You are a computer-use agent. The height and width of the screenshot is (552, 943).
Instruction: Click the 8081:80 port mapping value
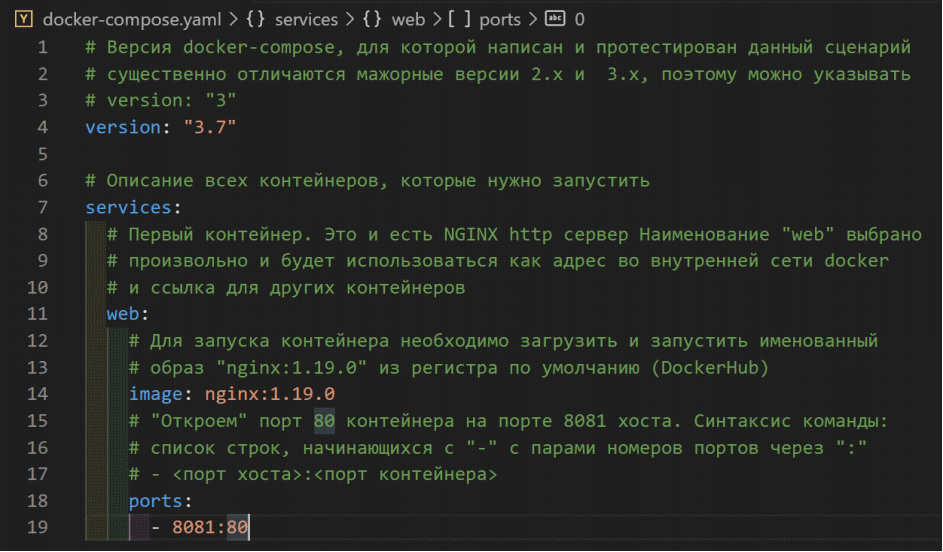pos(210,527)
